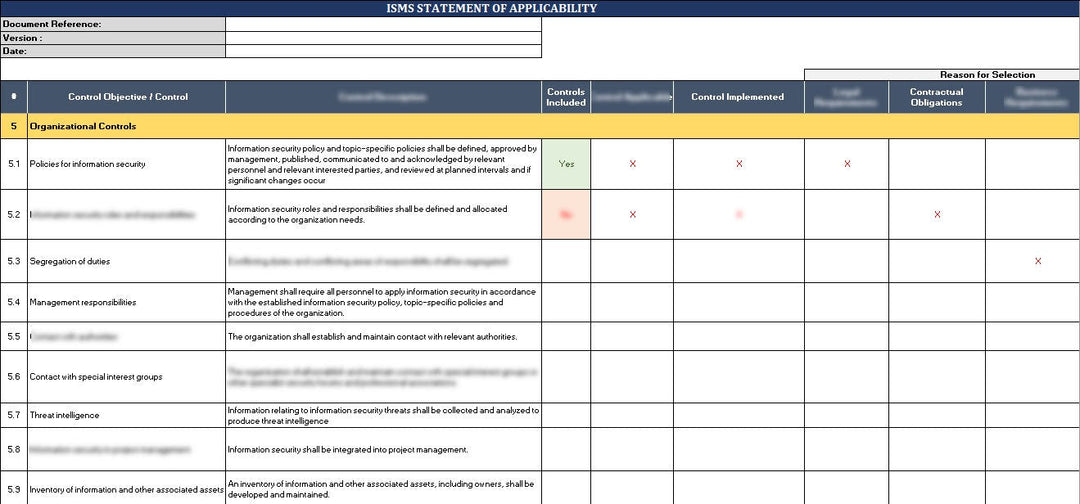The image size is (1080, 504).
Task: Click the Legal Requirements X for row 5.1
Action: click(x=847, y=164)
